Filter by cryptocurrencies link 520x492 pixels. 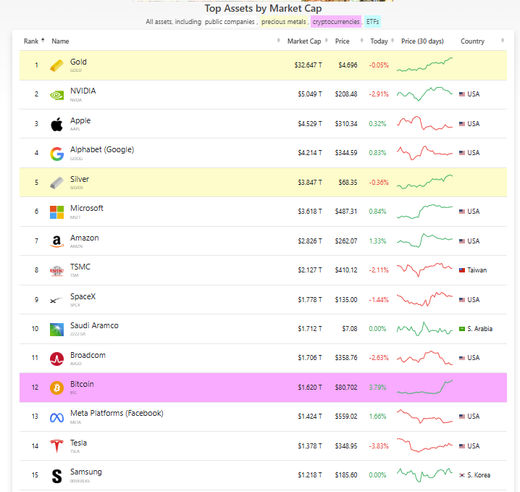pos(336,22)
